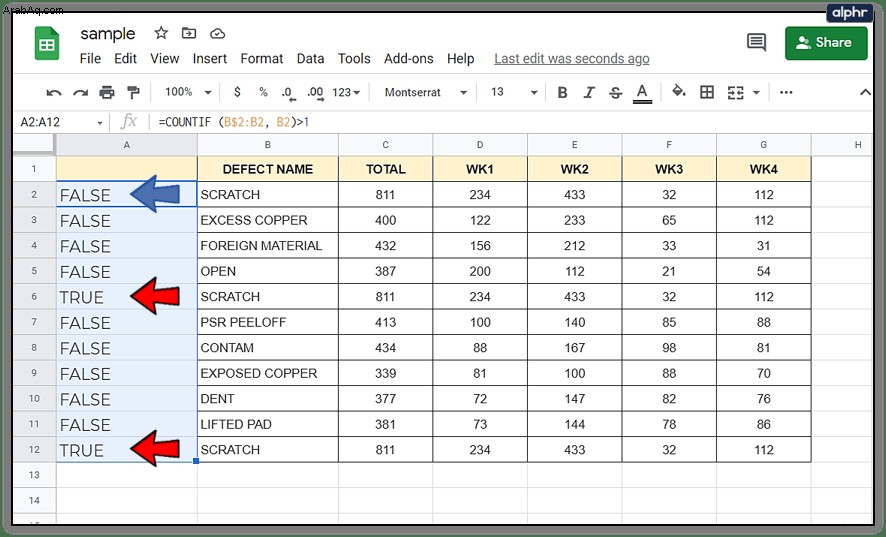886x537 pixels.
Task: Click the select all corner box
Action: pyautogui.click(x=34, y=145)
